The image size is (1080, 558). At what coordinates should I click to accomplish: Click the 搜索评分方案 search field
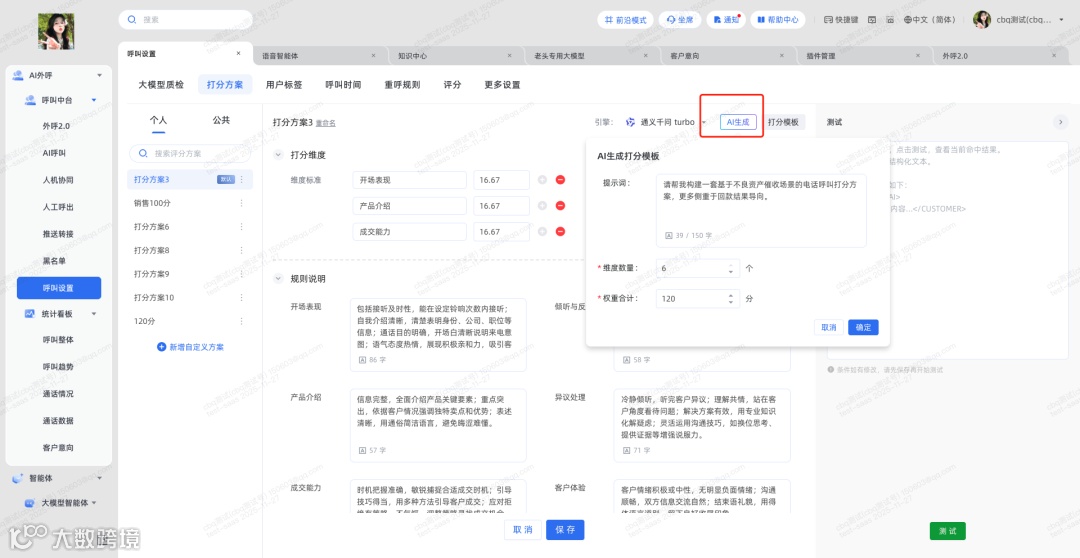pos(191,153)
